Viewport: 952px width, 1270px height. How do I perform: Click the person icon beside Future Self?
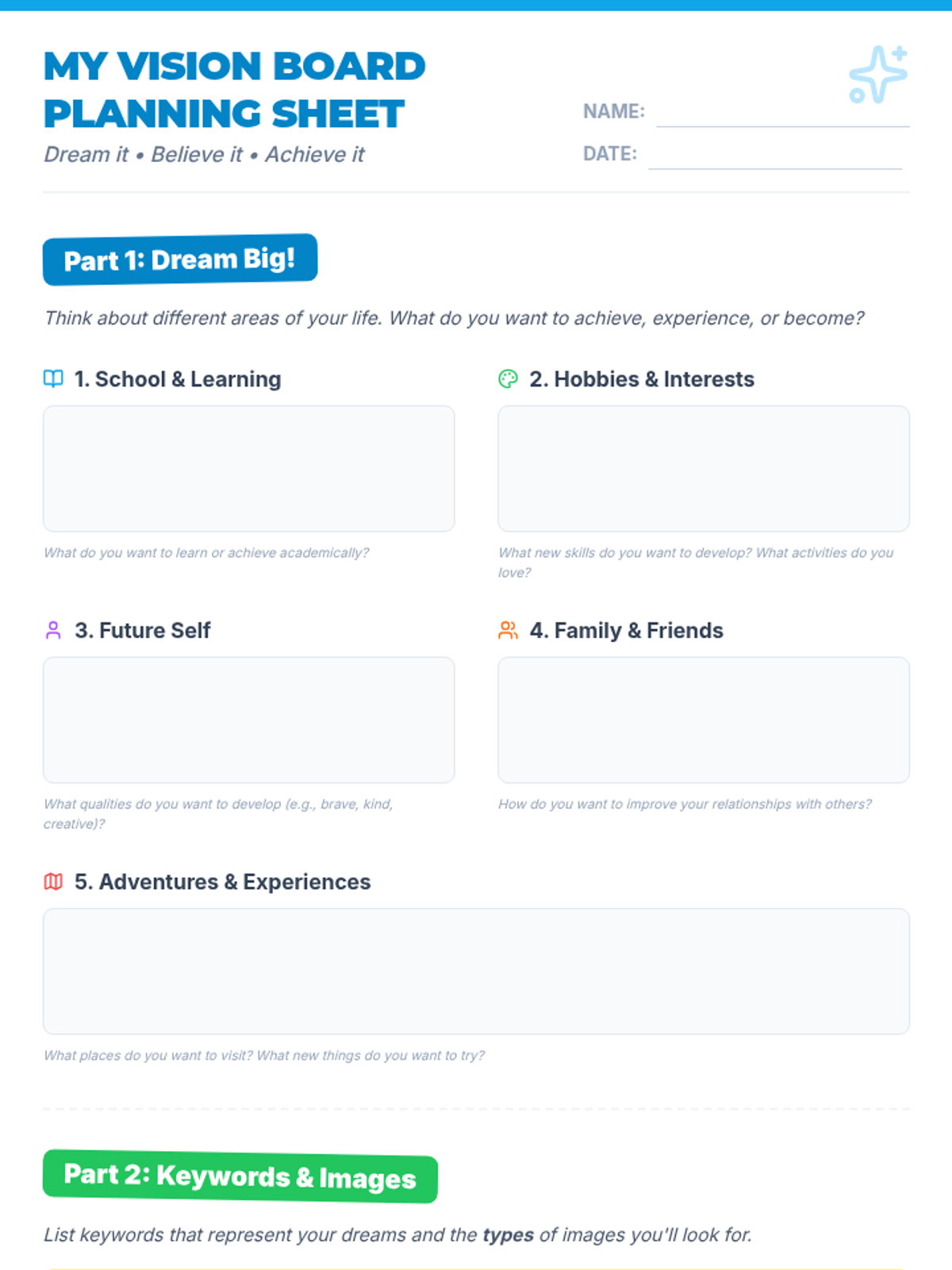[x=53, y=630]
